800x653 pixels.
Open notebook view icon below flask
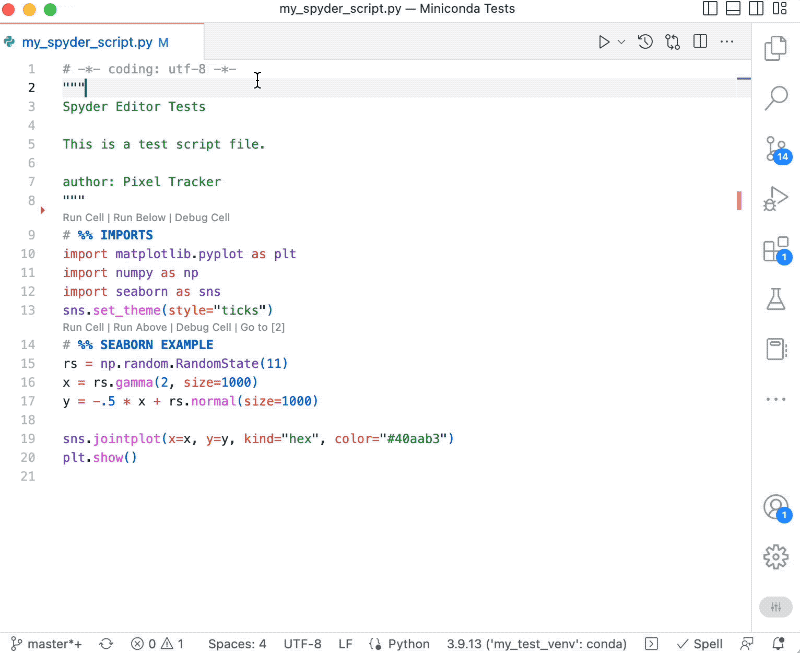click(776, 349)
